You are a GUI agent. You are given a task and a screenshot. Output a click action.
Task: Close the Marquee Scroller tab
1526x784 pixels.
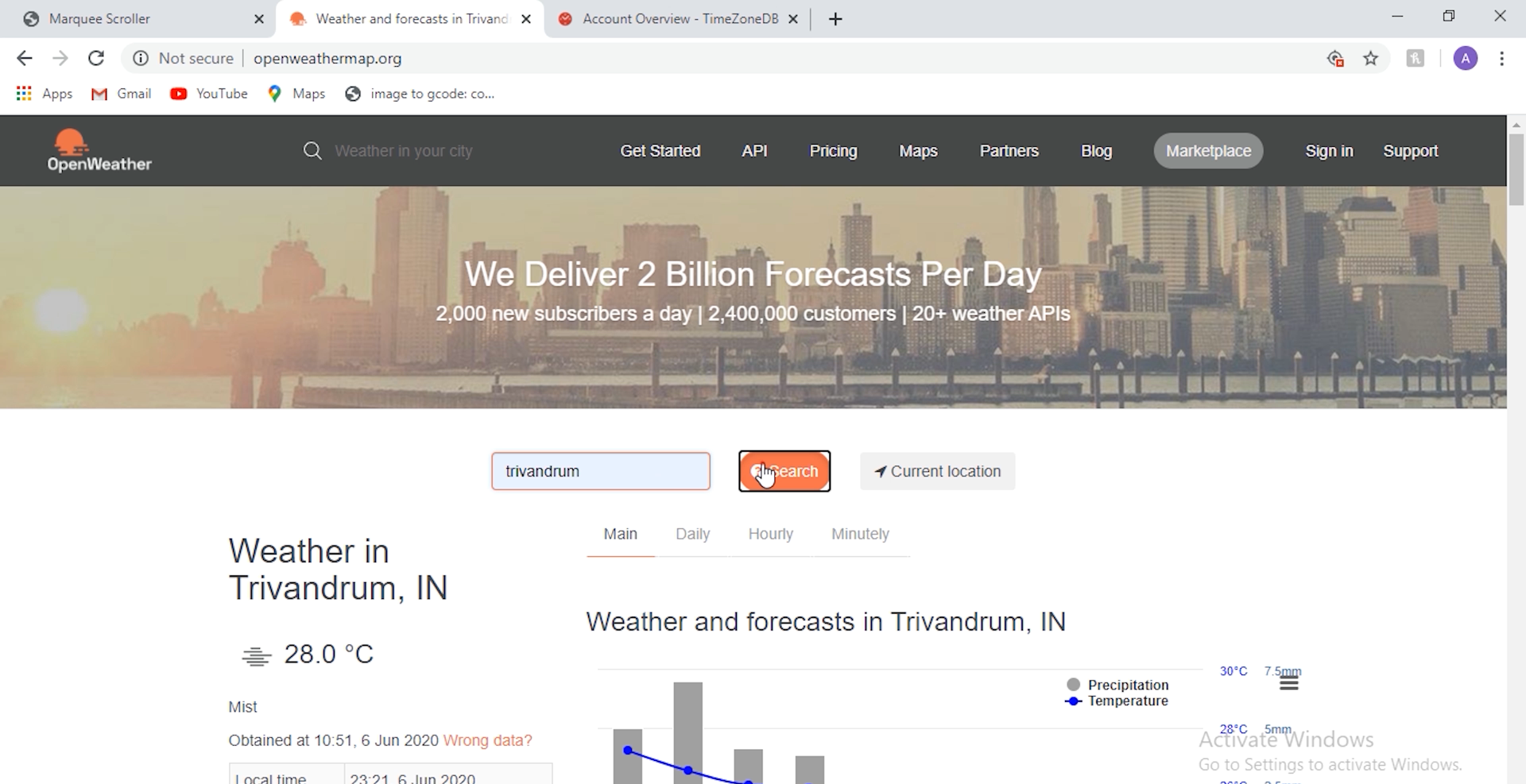pos(259,19)
